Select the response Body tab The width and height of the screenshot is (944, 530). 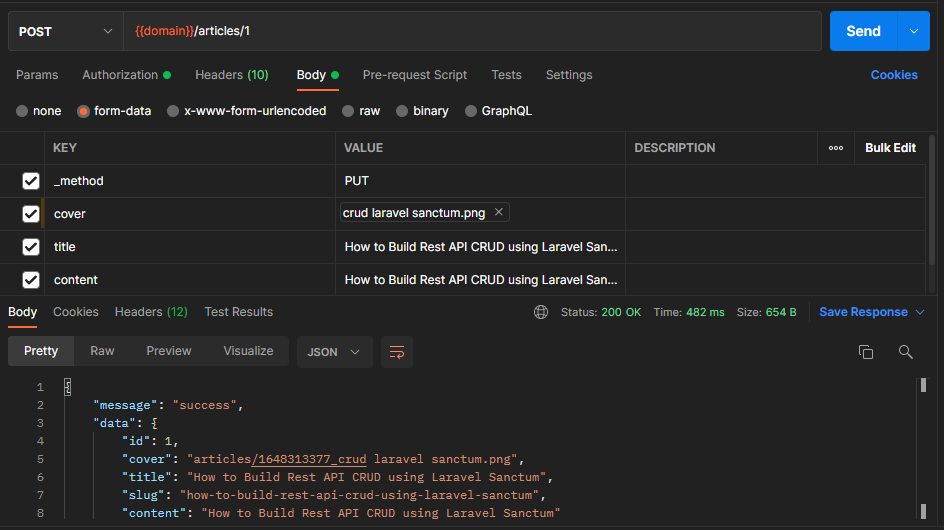coord(22,312)
